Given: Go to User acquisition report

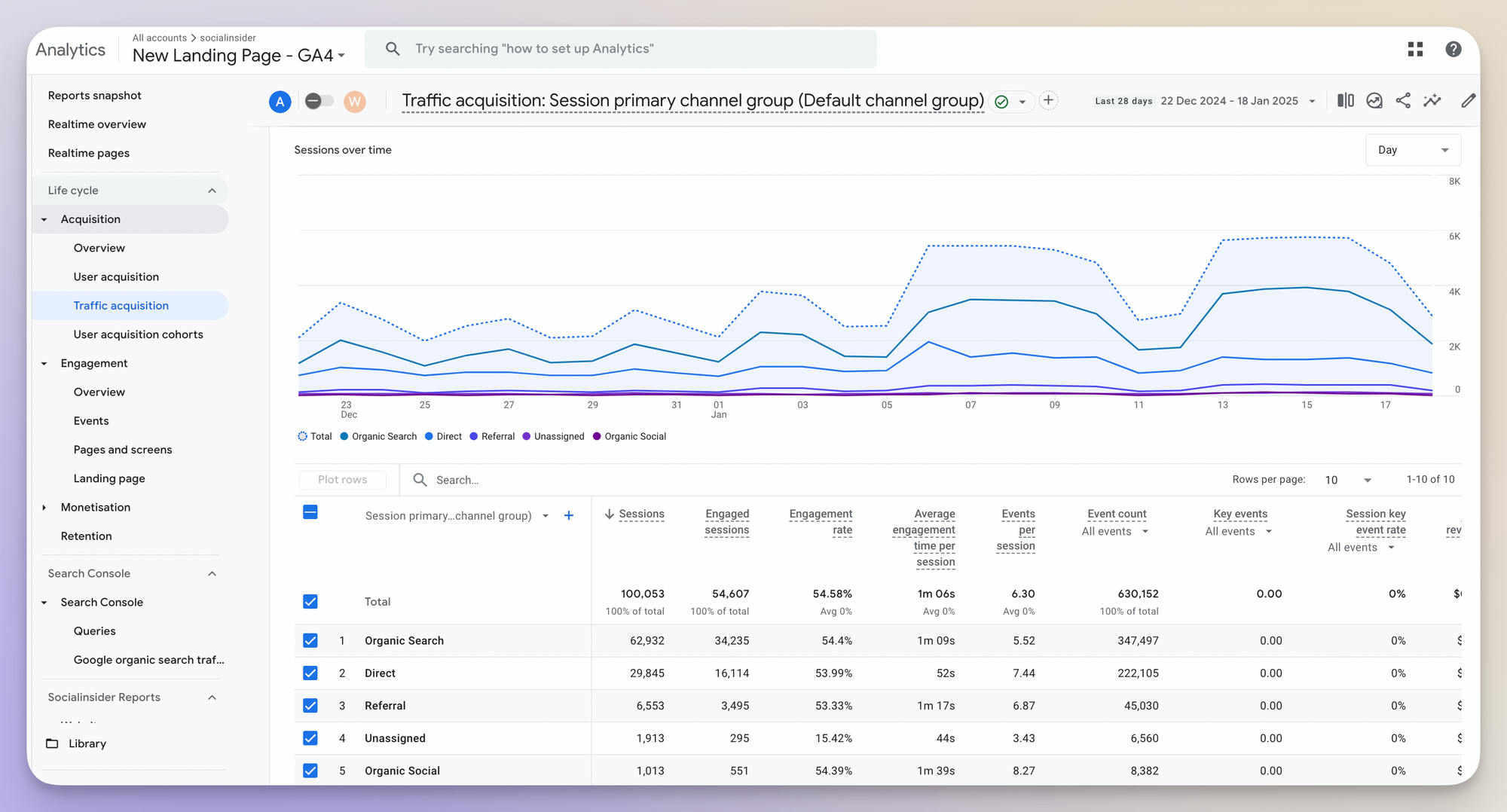Looking at the screenshot, I should tap(116, 277).
